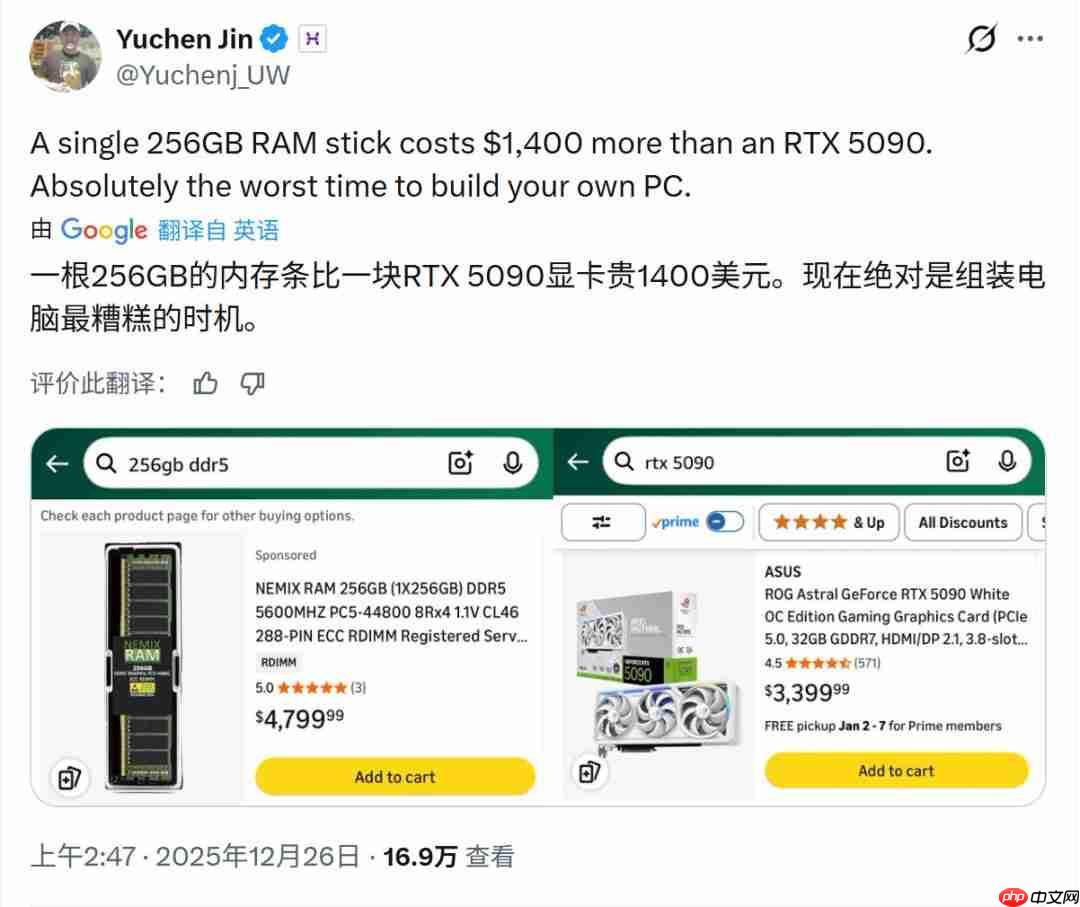
Task: Add the ASUS ROG Astral RTX 5090 to cart
Action: [895, 770]
